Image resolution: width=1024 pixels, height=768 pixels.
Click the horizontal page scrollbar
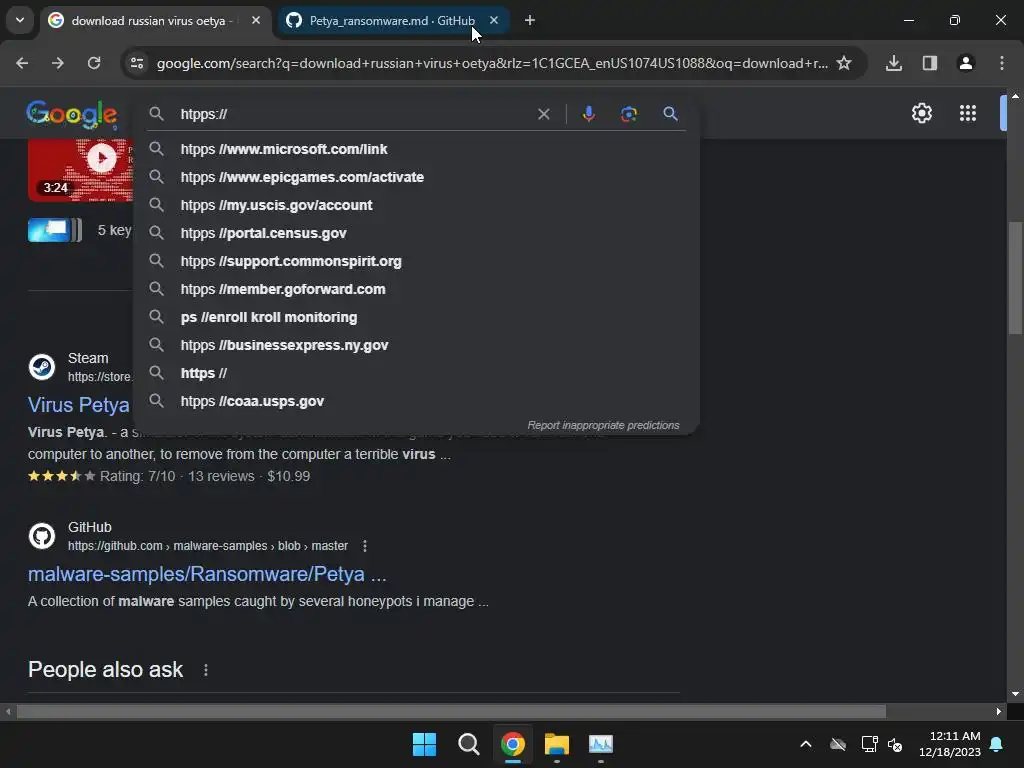pos(451,711)
